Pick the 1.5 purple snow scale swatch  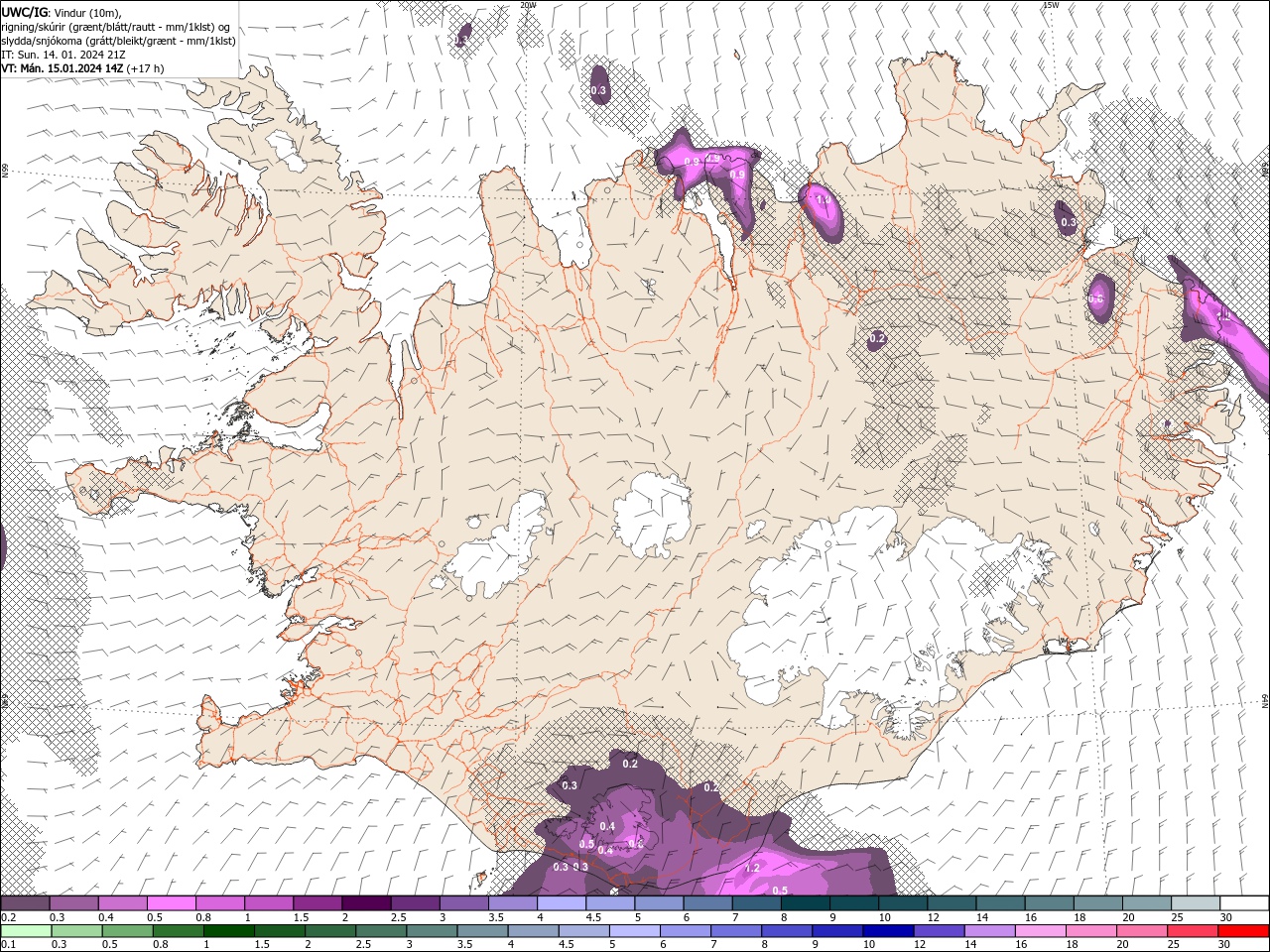tap(317, 903)
